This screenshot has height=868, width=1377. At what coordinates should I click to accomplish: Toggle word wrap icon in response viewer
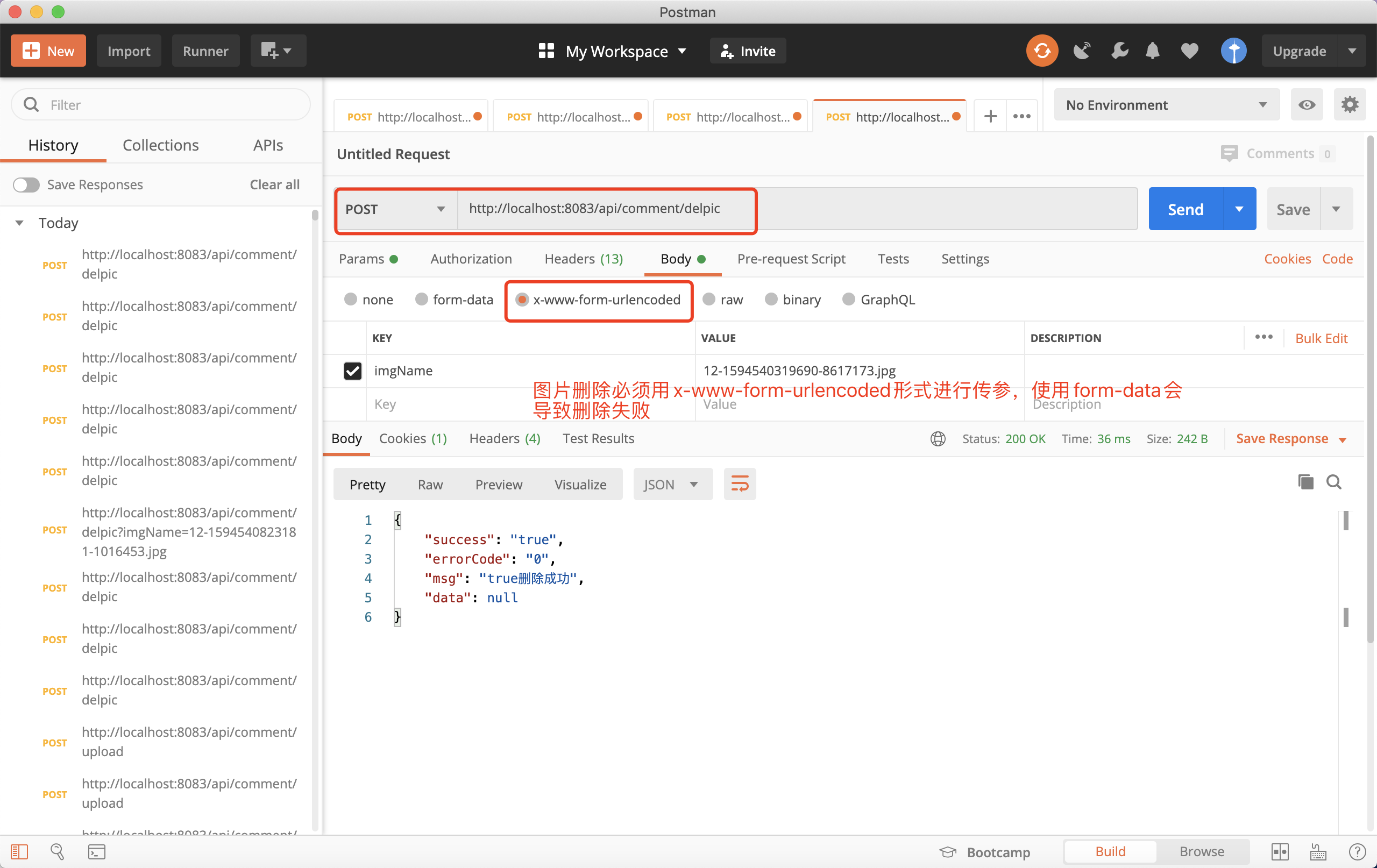pyautogui.click(x=740, y=485)
